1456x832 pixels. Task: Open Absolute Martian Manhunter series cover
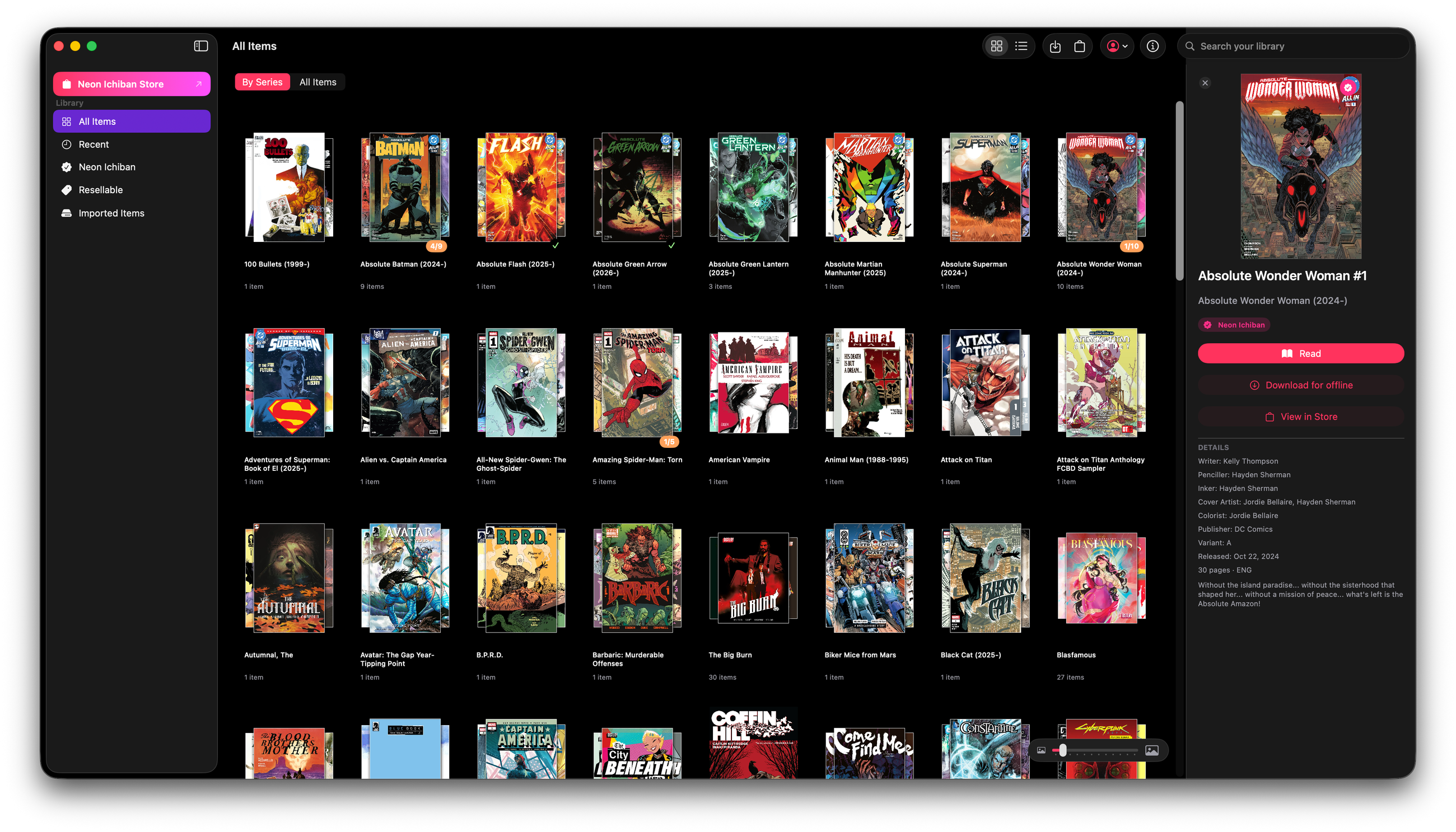tap(869, 187)
